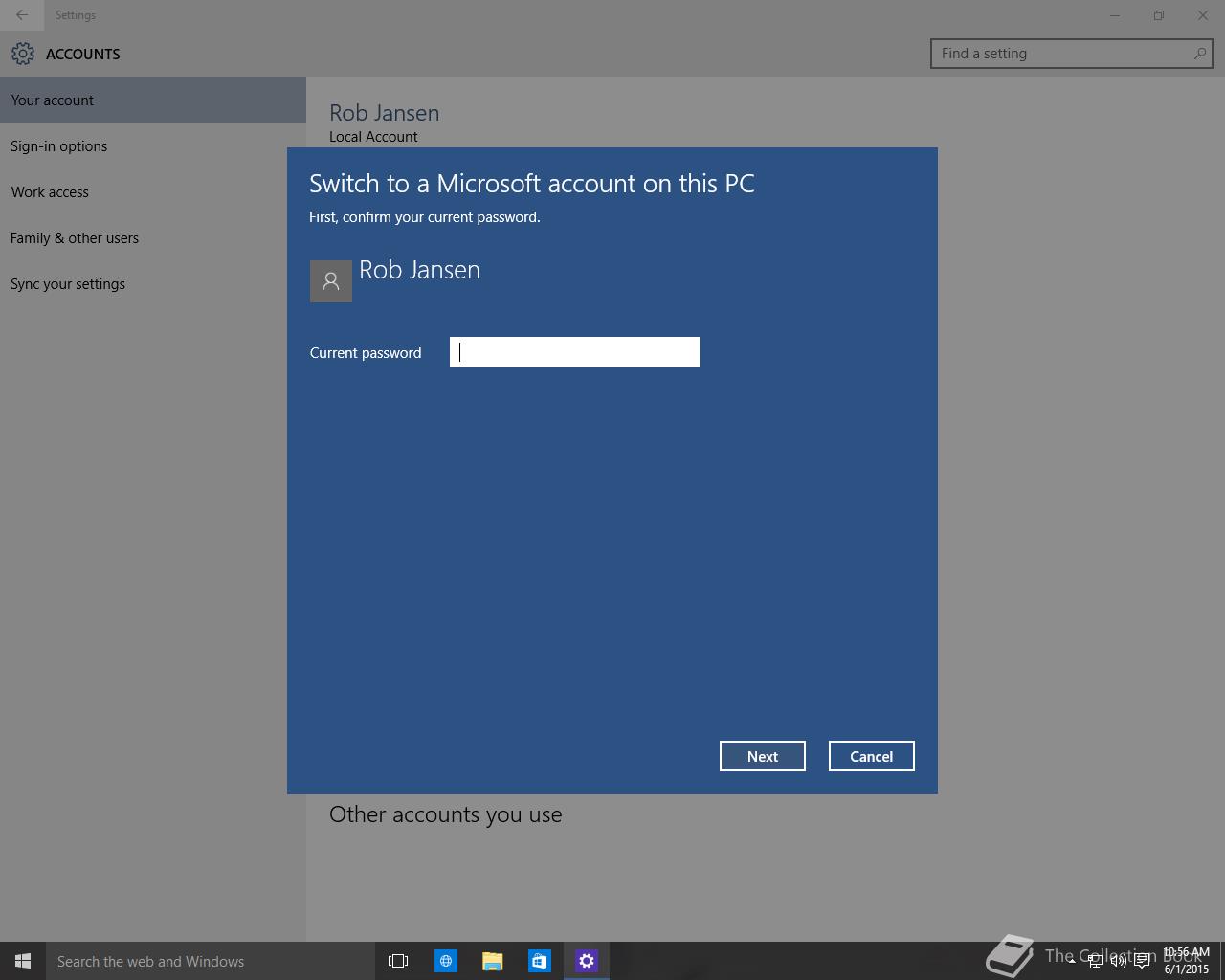This screenshot has height=980, width=1225.
Task: Click the Settings back arrow
Action: click(x=22, y=15)
